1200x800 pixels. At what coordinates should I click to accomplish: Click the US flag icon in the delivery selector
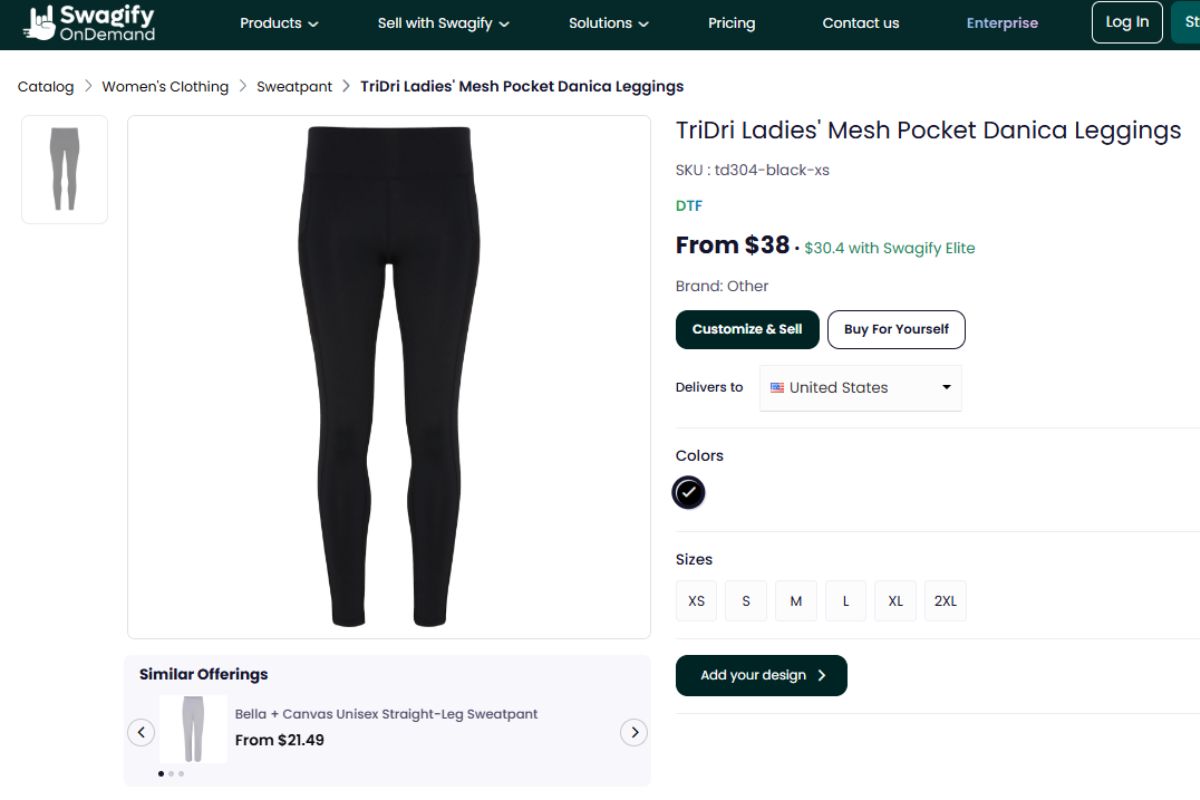(x=776, y=387)
